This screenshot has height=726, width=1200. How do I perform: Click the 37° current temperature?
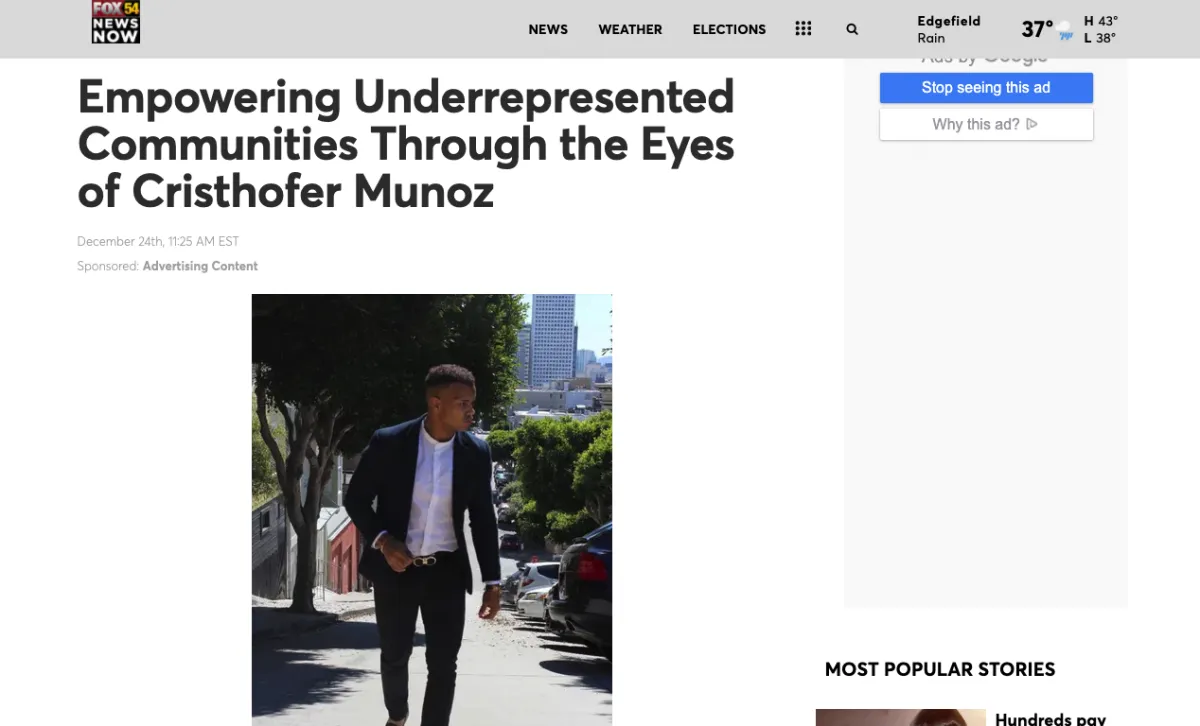1037,30
